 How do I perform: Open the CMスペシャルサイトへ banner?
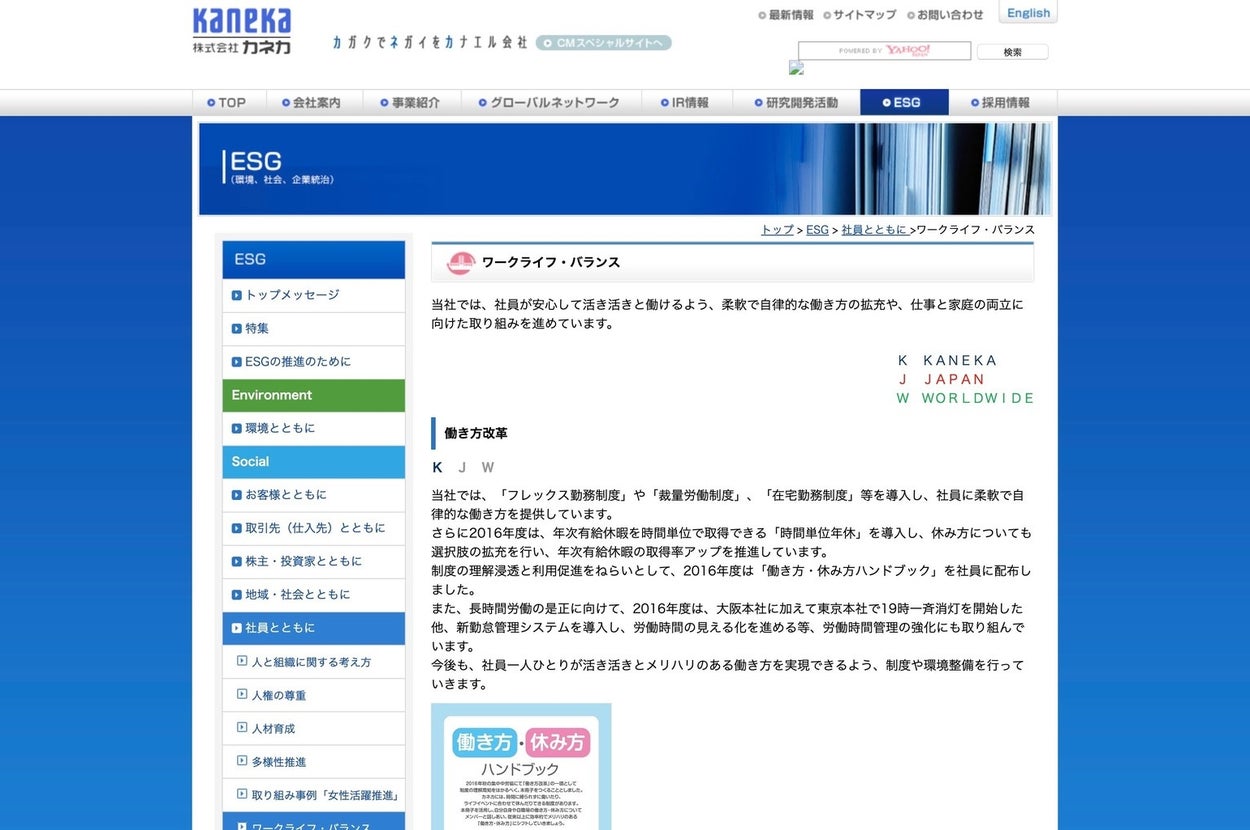603,43
